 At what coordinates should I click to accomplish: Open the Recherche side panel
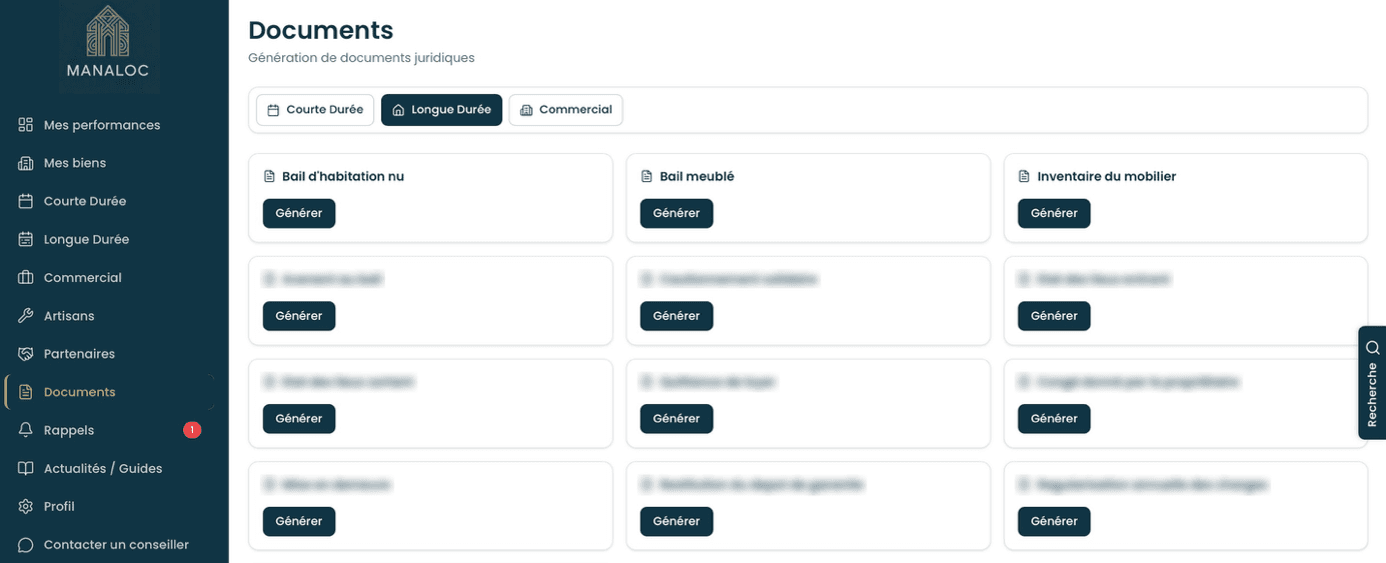coord(1372,383)
